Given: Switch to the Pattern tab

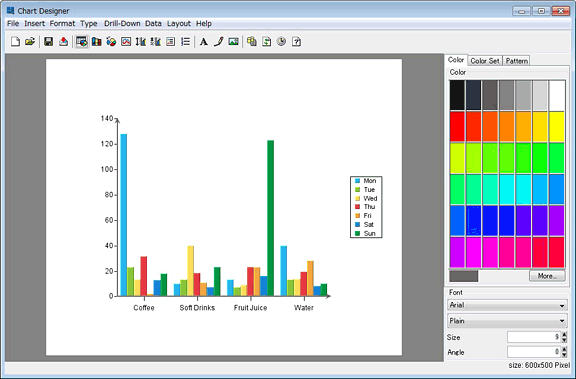Looking at the screenshot, I should click(516, 61).
